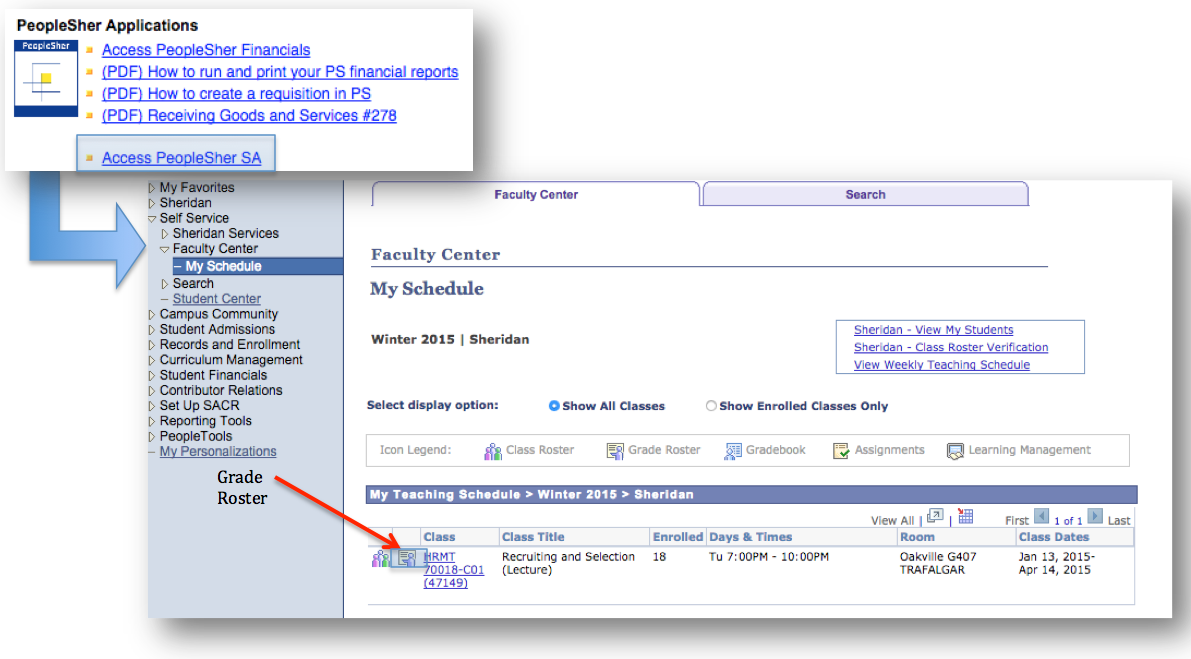
Task: Select the Show Enrolled Classes Only option
Action: point(711,406)
